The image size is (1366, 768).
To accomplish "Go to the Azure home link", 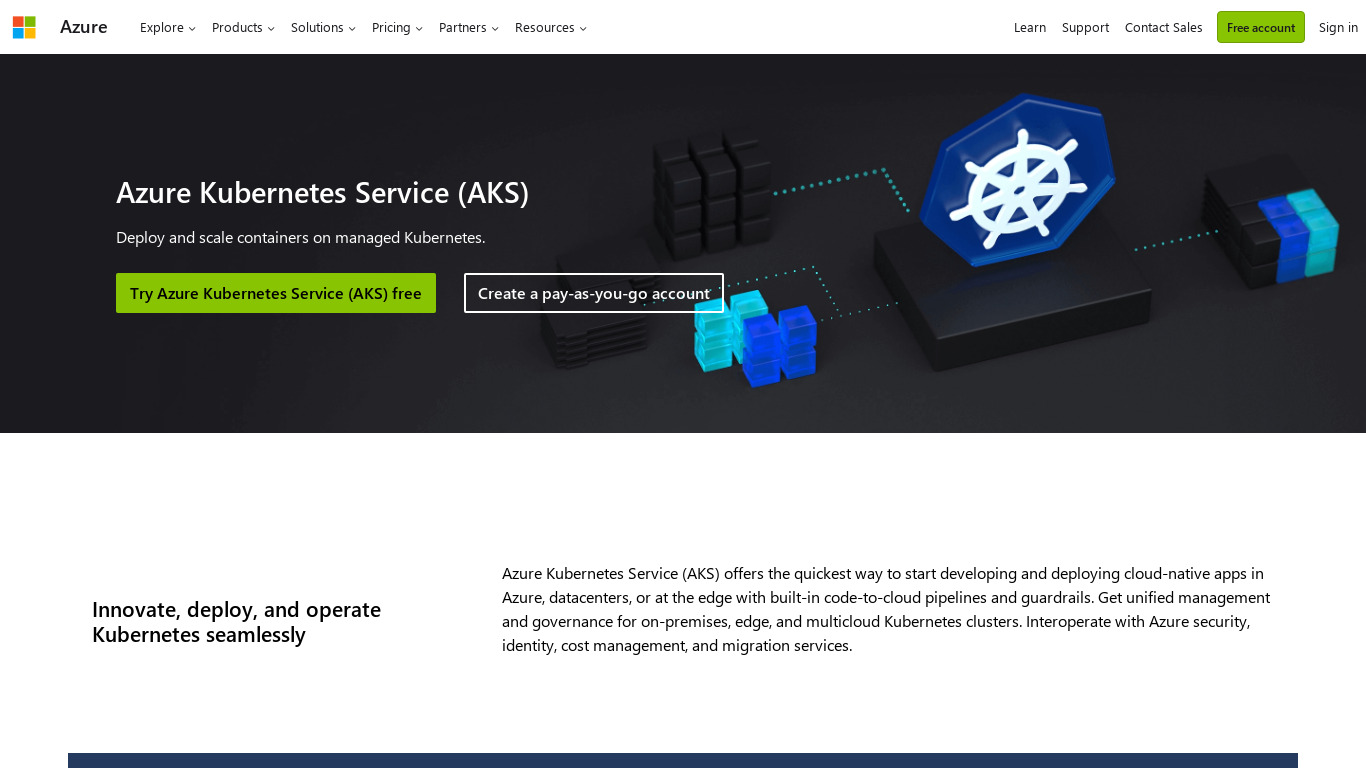I will (84, 27).
